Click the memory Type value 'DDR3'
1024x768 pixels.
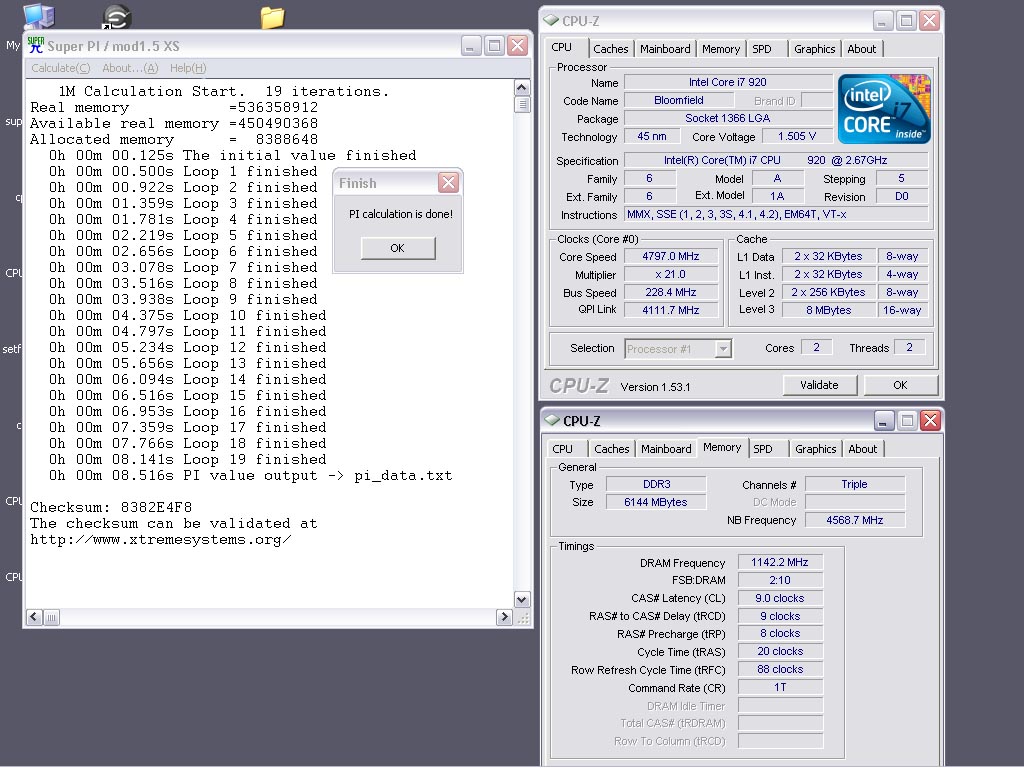[656, 485]
